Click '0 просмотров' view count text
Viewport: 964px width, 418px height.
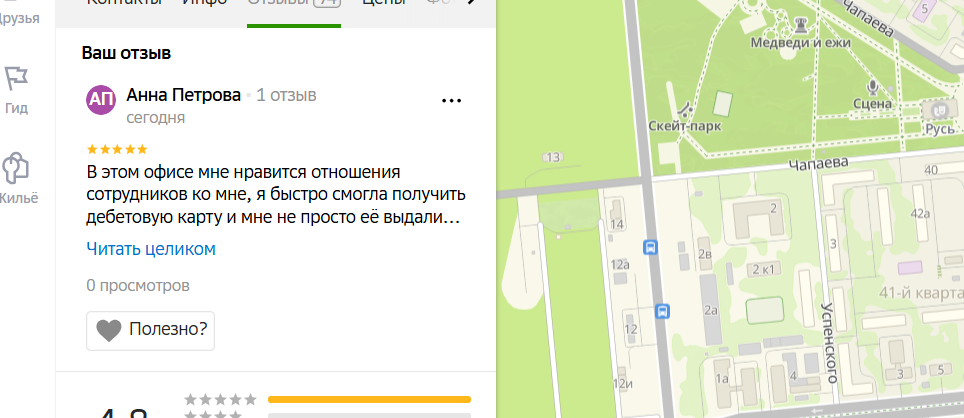(138, 286)
